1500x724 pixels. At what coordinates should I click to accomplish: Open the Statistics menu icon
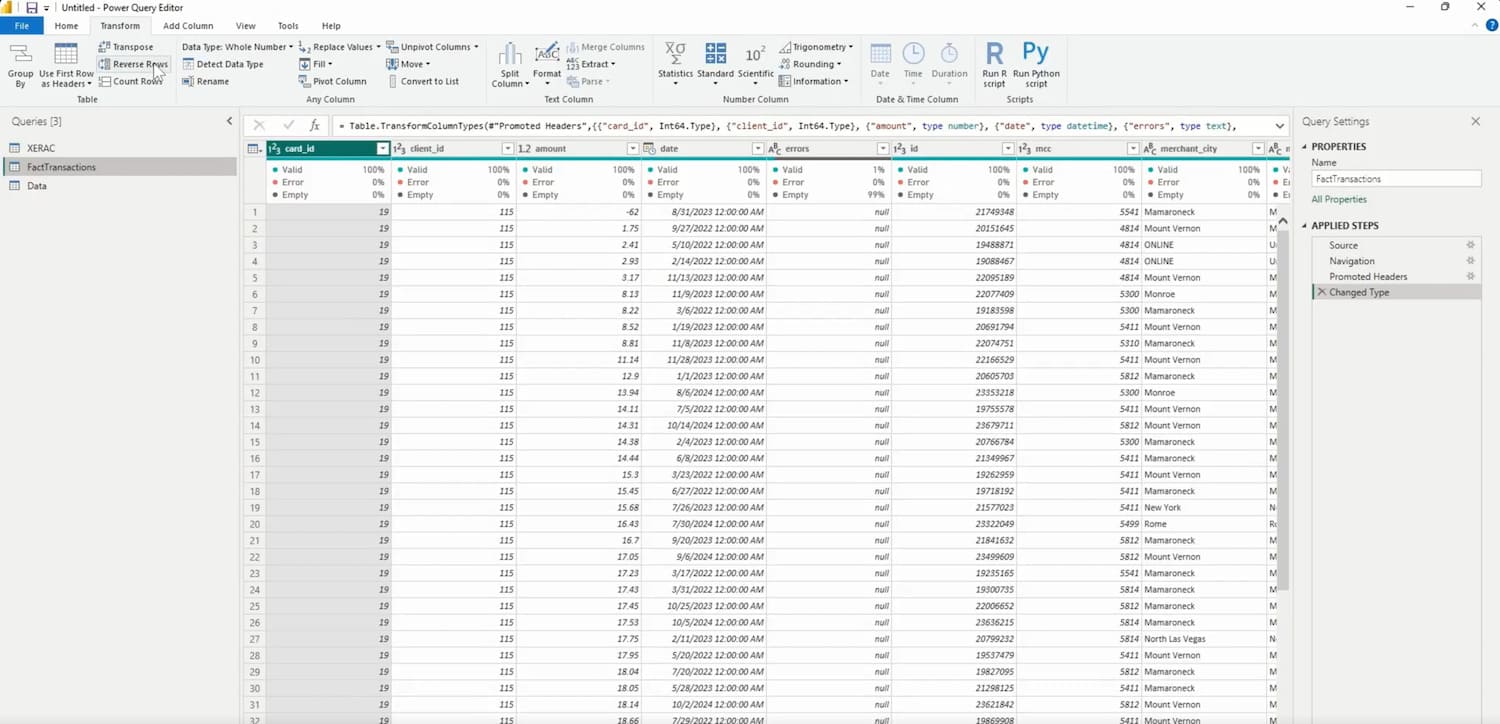tap(675, 54)
